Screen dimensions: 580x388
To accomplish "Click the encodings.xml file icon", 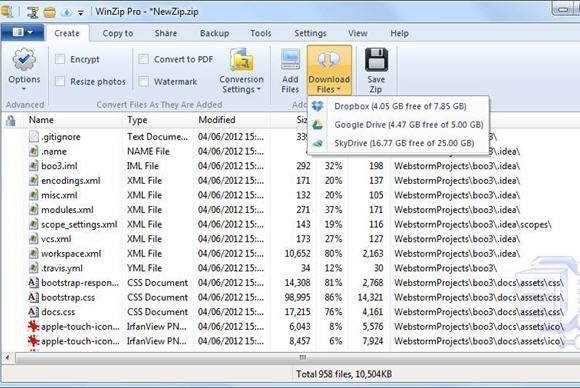I will point(34,180).
